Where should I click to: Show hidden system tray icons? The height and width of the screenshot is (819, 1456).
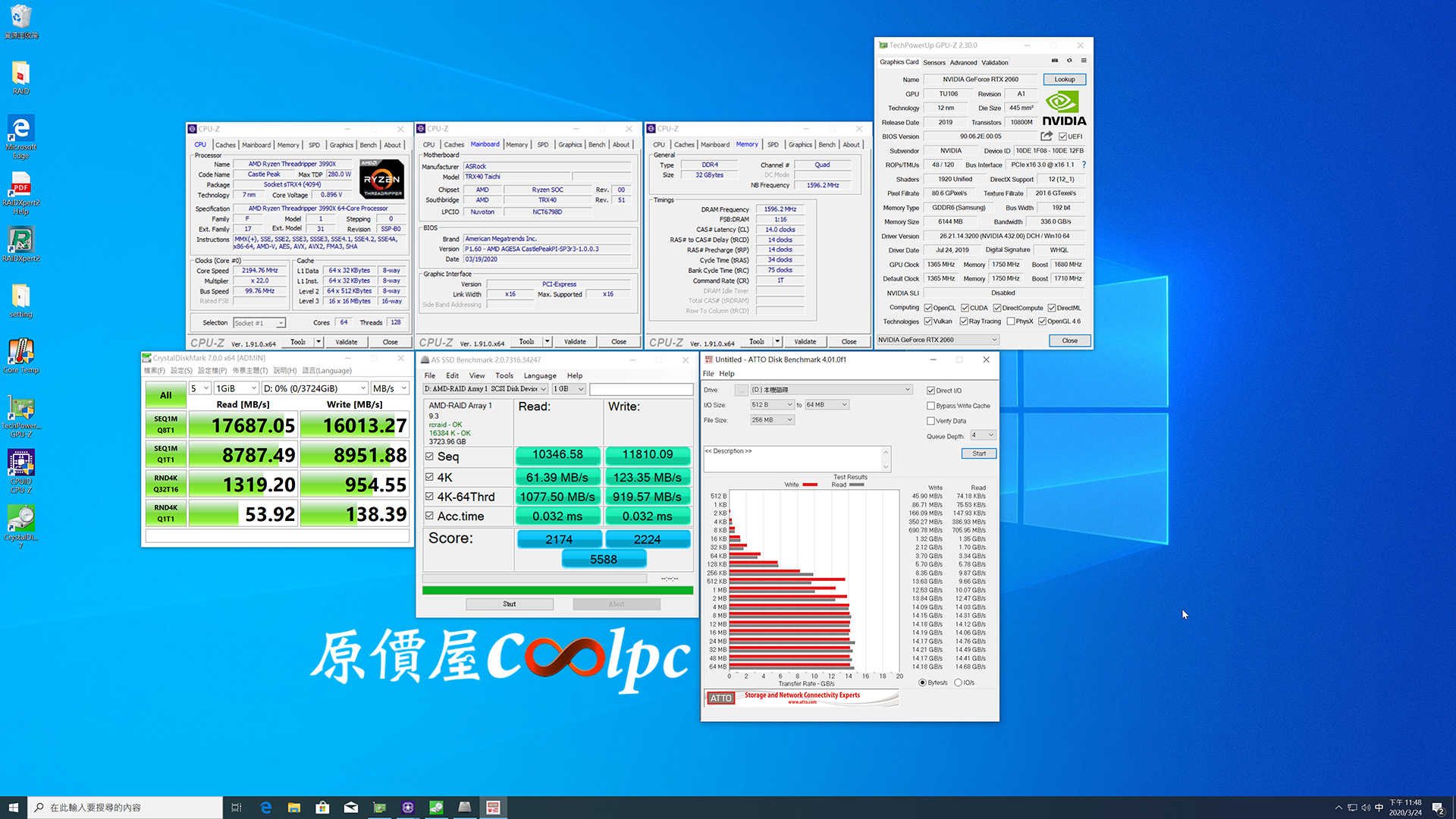1338,808
